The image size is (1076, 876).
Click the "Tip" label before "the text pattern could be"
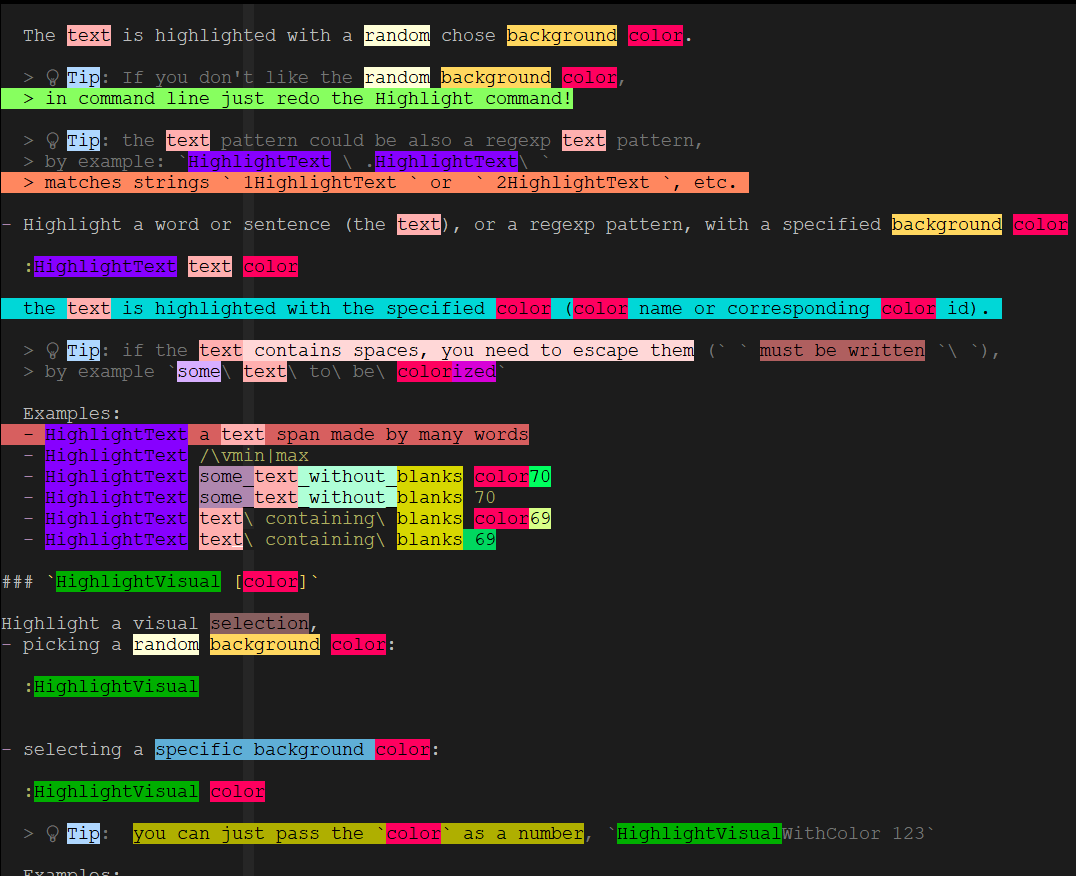tap(83, 141)
